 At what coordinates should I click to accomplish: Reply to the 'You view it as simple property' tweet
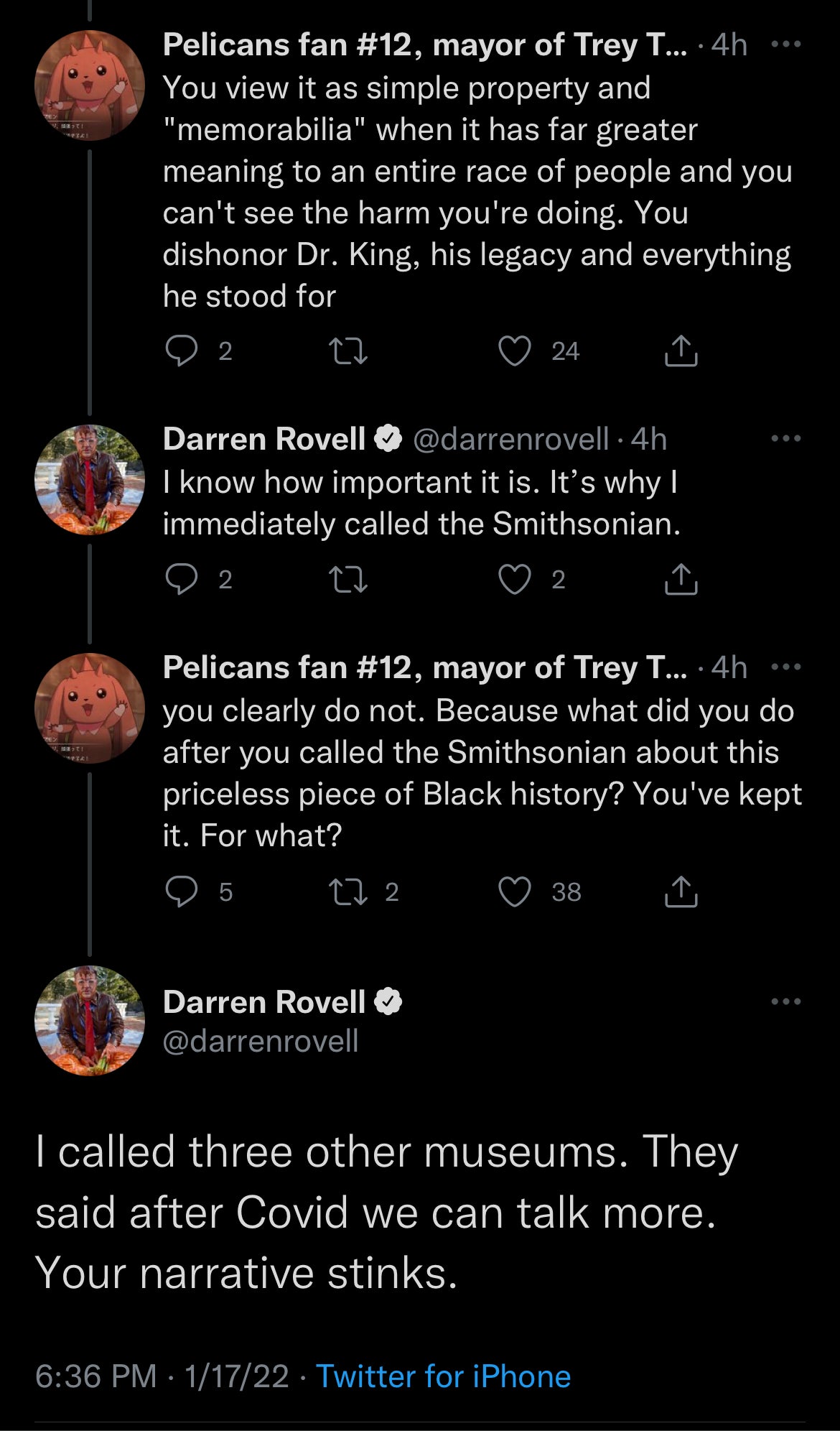coord(182,351)
